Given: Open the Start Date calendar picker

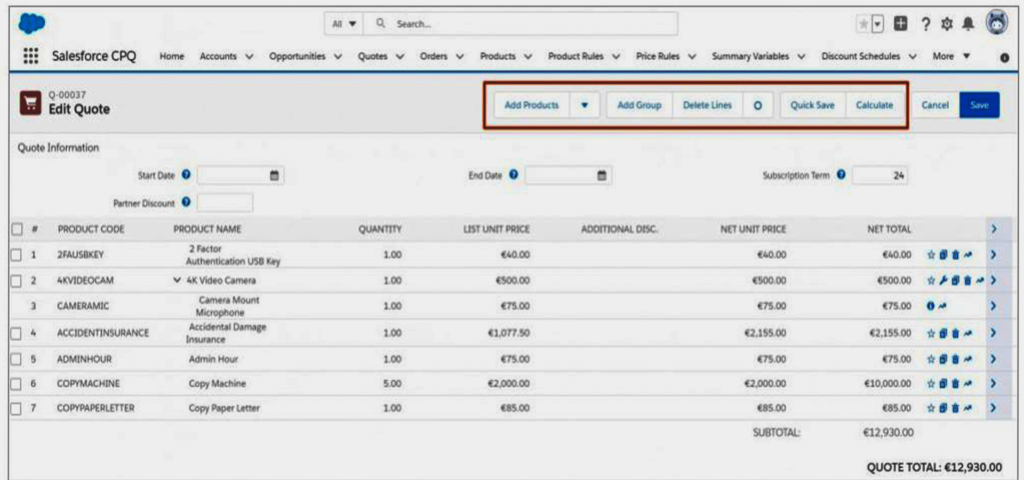Looking at the screenshot, I should point(274,175).
